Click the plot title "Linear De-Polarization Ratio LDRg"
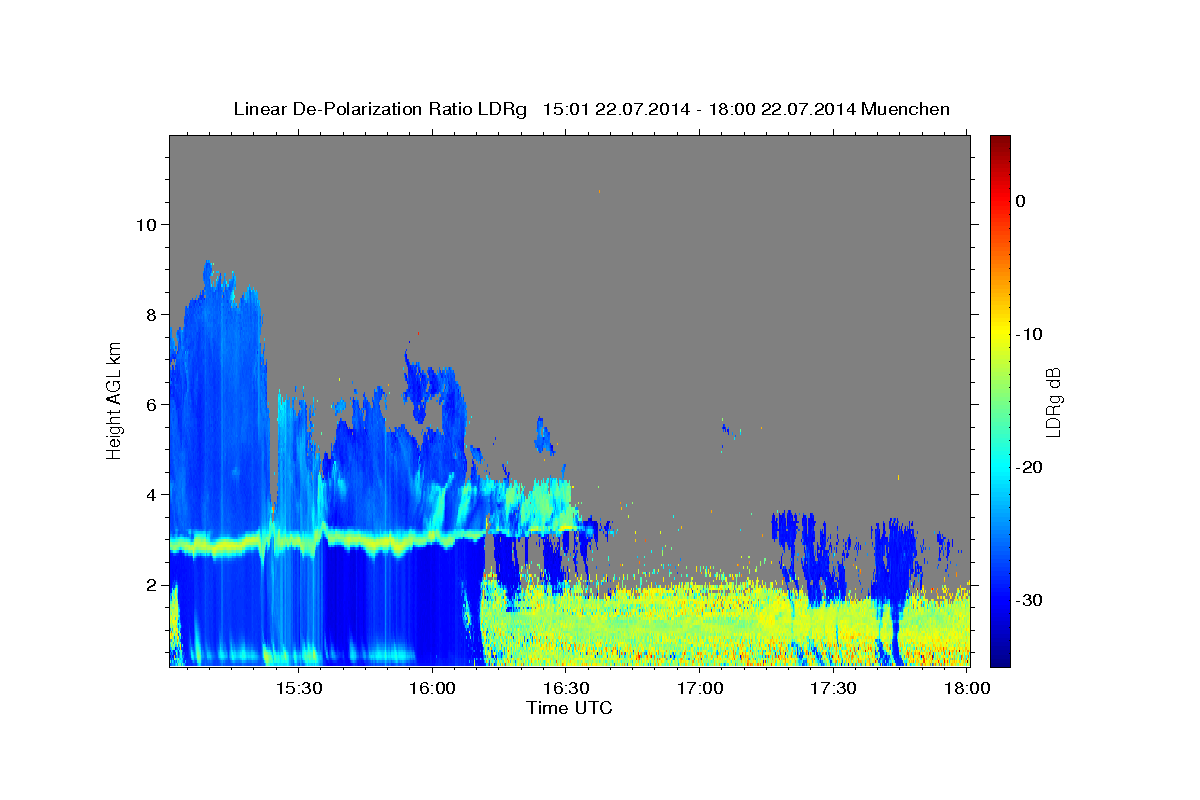Image resolution: width=1200 pixels, height=800 pixels. [379, 109]
